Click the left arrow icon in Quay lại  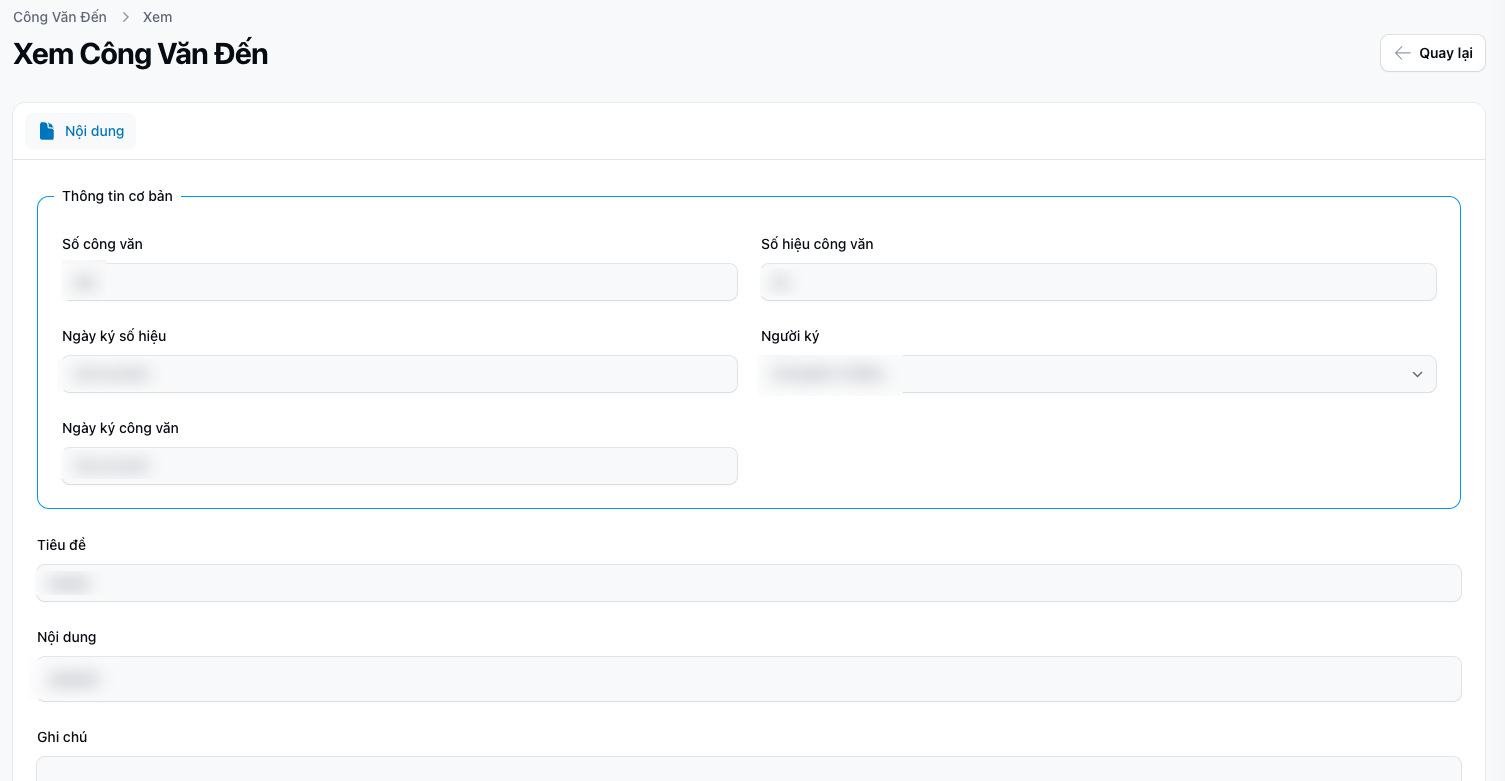click(x=1403, y=53)
